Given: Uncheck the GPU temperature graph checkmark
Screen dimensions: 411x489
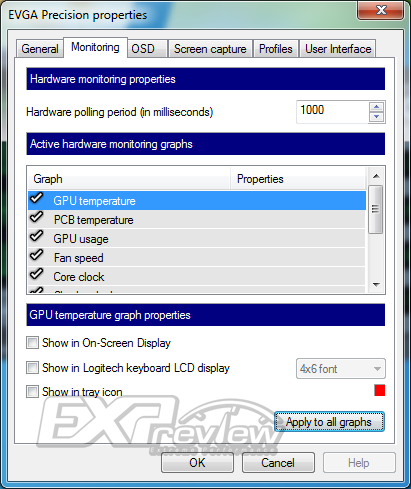Looking at the screenshot, I should point(36,198).
